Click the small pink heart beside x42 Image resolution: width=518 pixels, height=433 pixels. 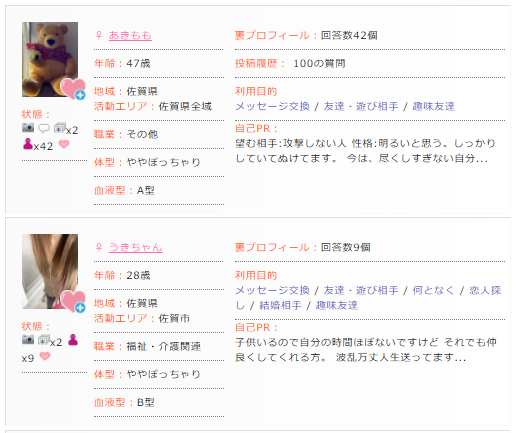coord(64,144)
